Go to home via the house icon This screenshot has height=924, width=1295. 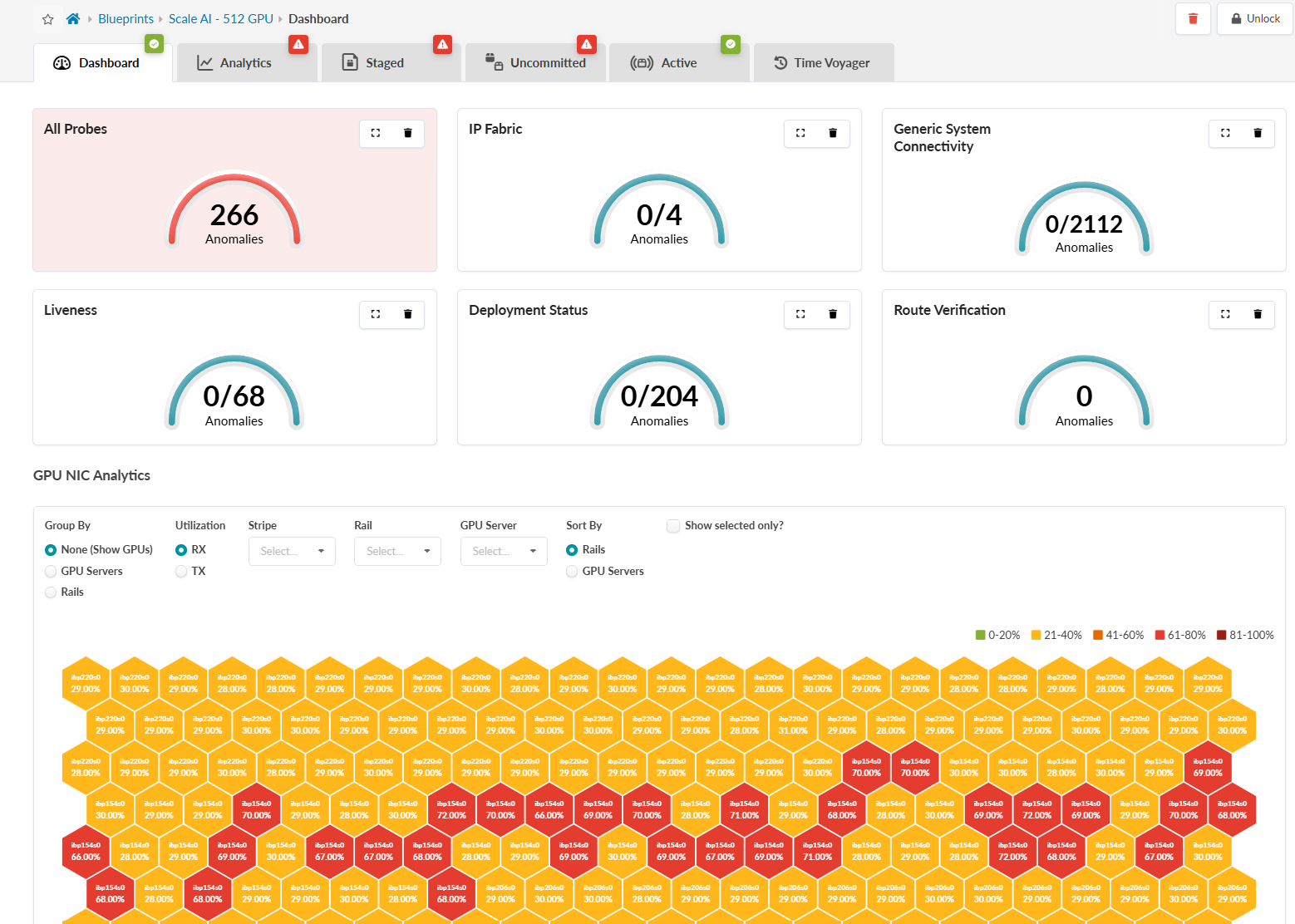pyautogui.click(x=73, y=19)
